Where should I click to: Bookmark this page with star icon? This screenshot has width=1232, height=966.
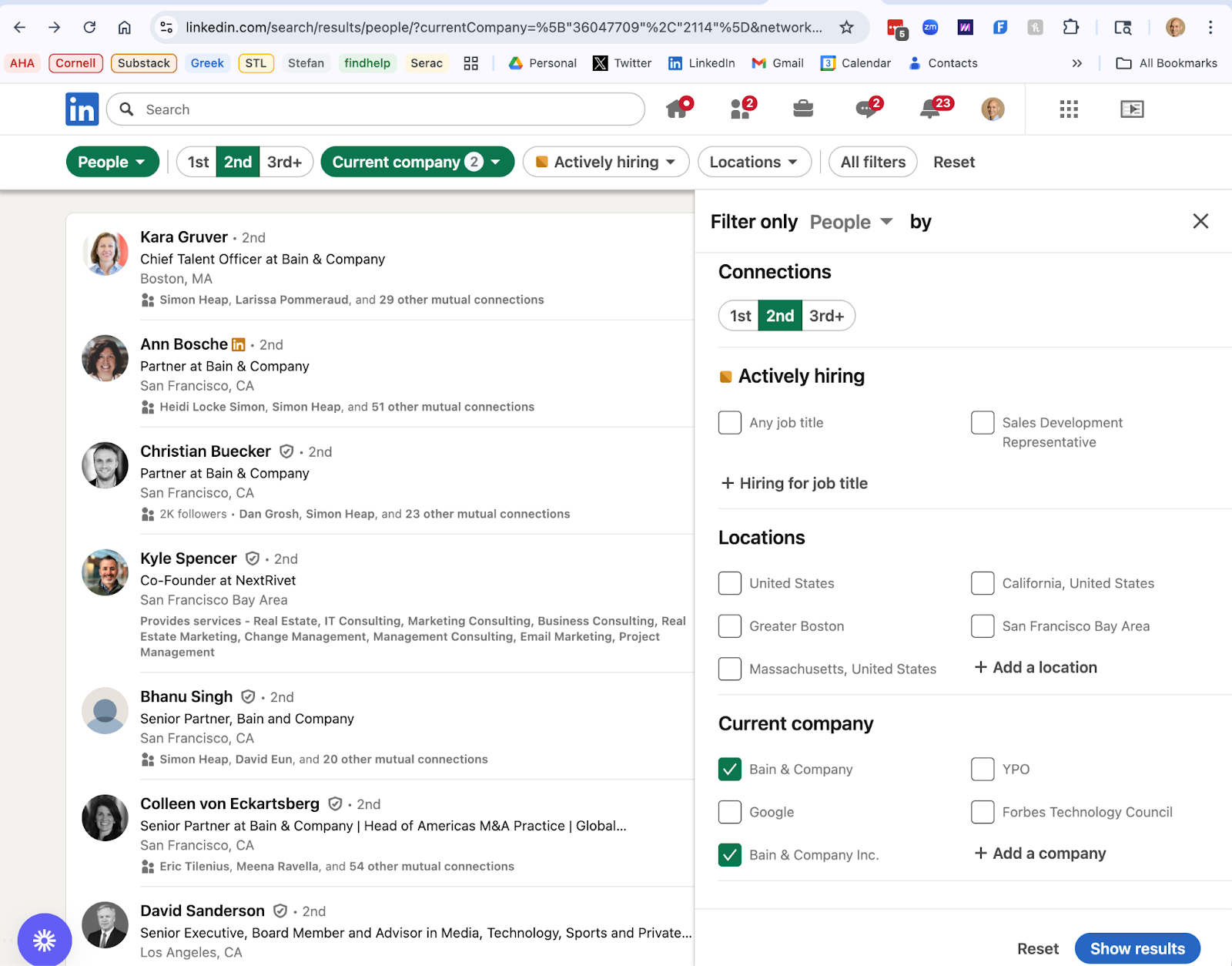click(846, 28)
